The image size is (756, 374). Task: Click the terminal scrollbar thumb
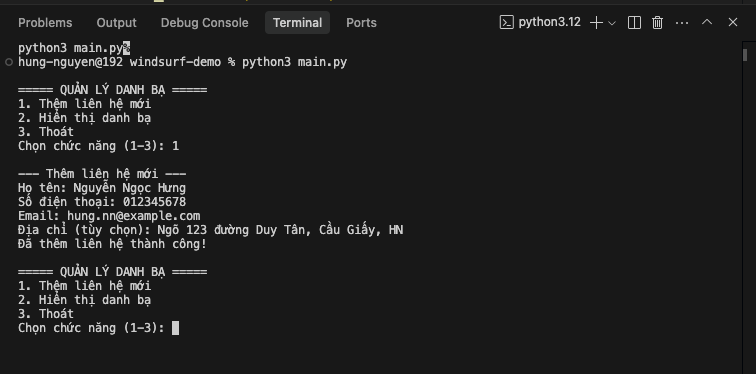click(745, 55)
